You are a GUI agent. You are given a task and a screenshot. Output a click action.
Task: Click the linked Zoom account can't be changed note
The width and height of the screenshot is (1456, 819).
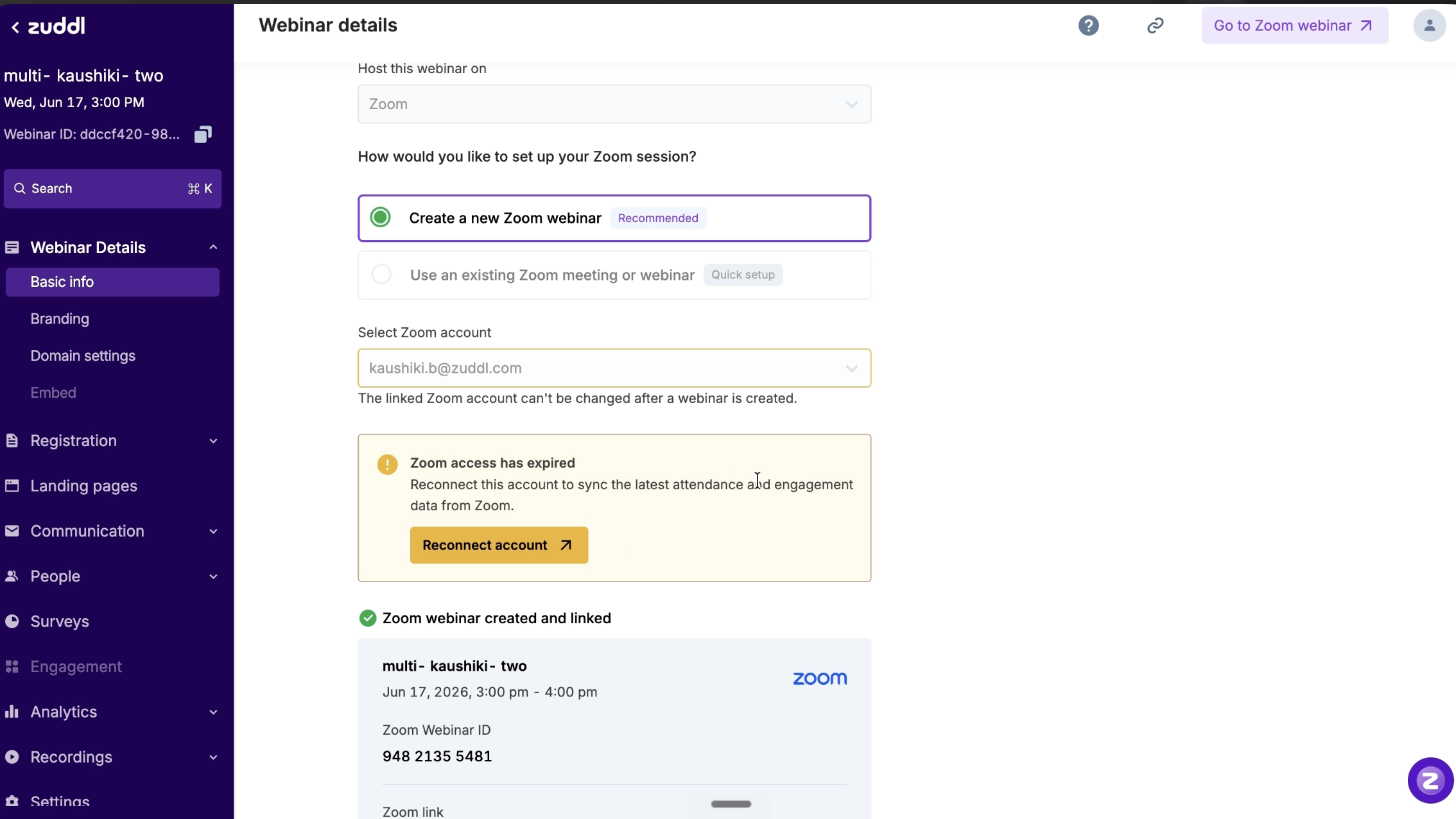click(x=577, y=399)
